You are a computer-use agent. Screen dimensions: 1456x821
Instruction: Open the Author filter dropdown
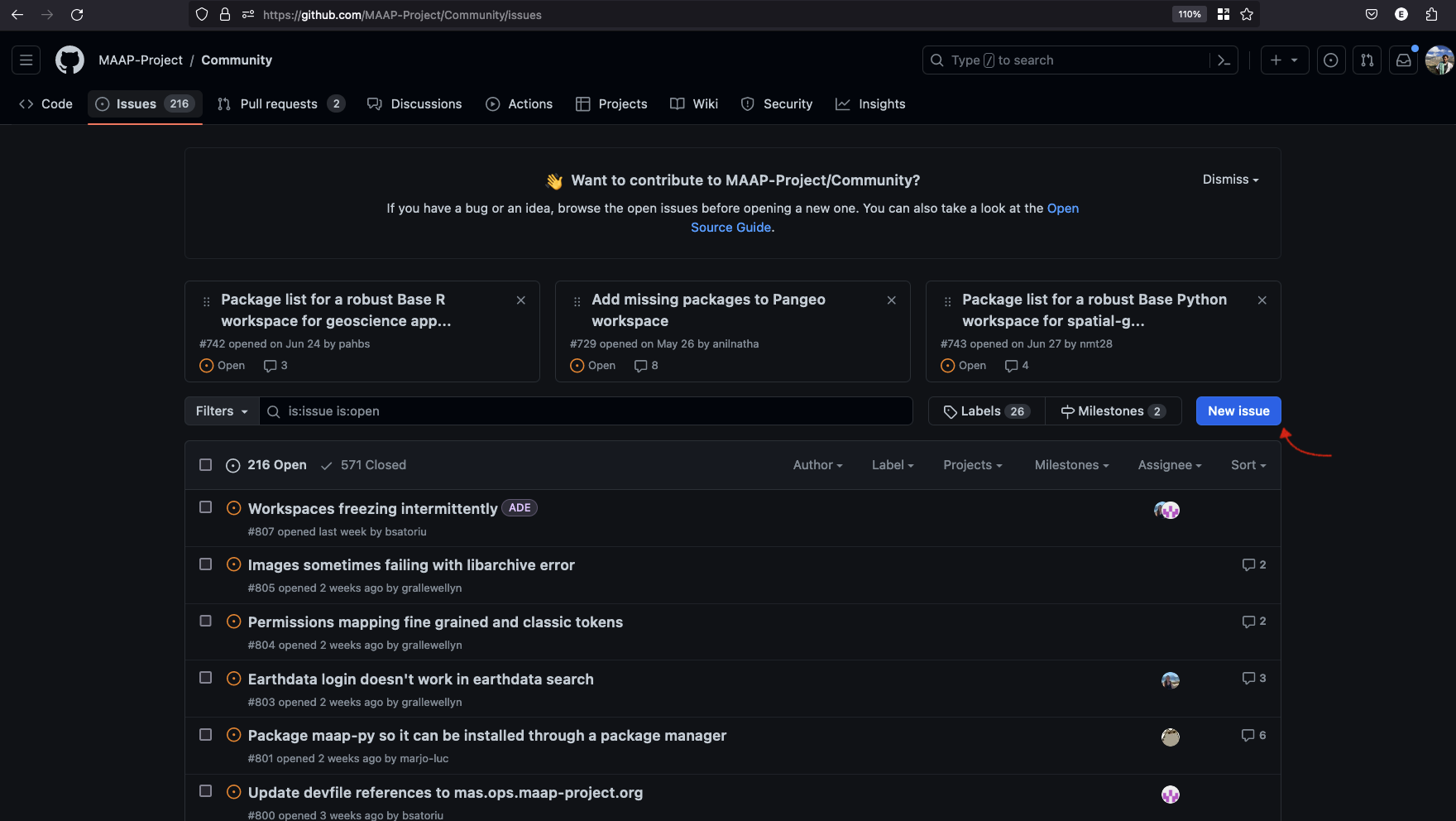(817, 465)
